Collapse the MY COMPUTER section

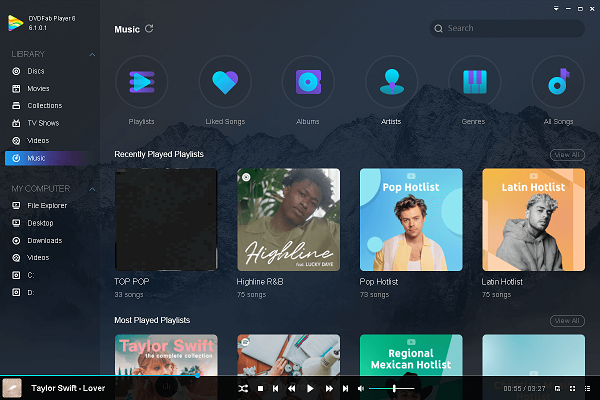coord(92,189)
